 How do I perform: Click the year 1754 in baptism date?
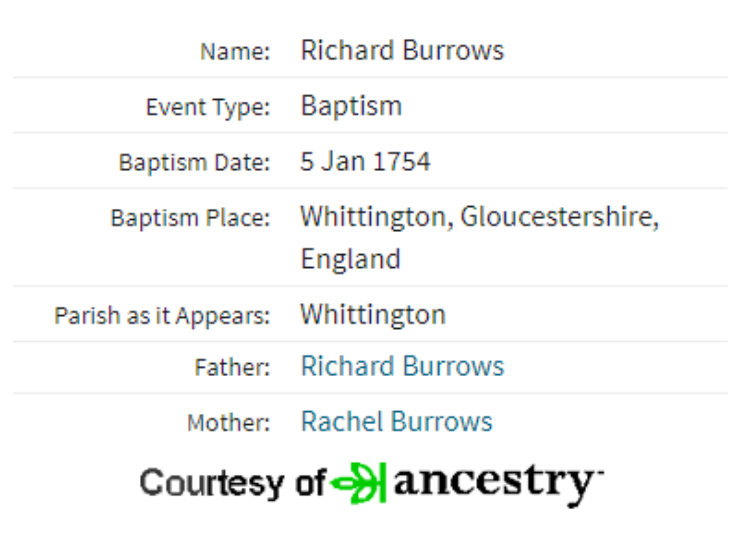(401, 161)
